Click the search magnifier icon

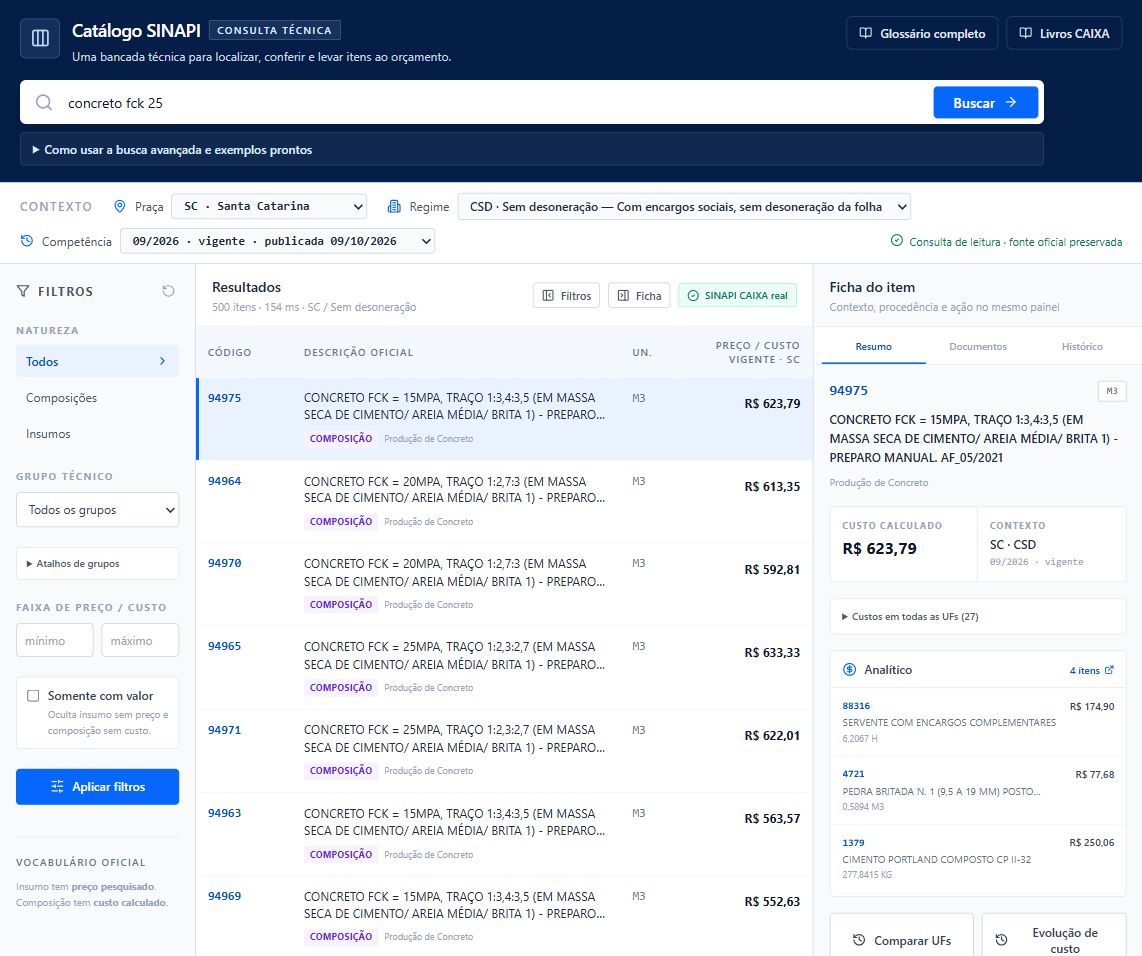point(44,103)
